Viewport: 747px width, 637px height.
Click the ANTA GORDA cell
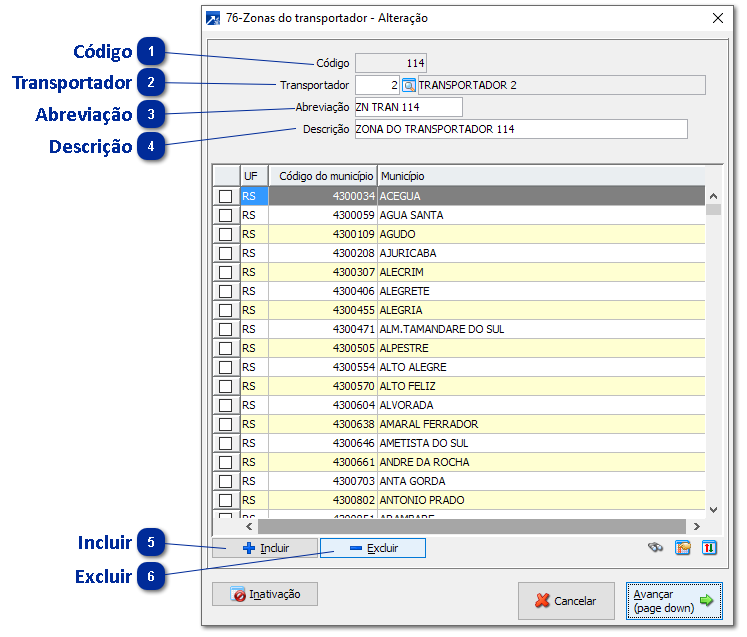point(541,481)
